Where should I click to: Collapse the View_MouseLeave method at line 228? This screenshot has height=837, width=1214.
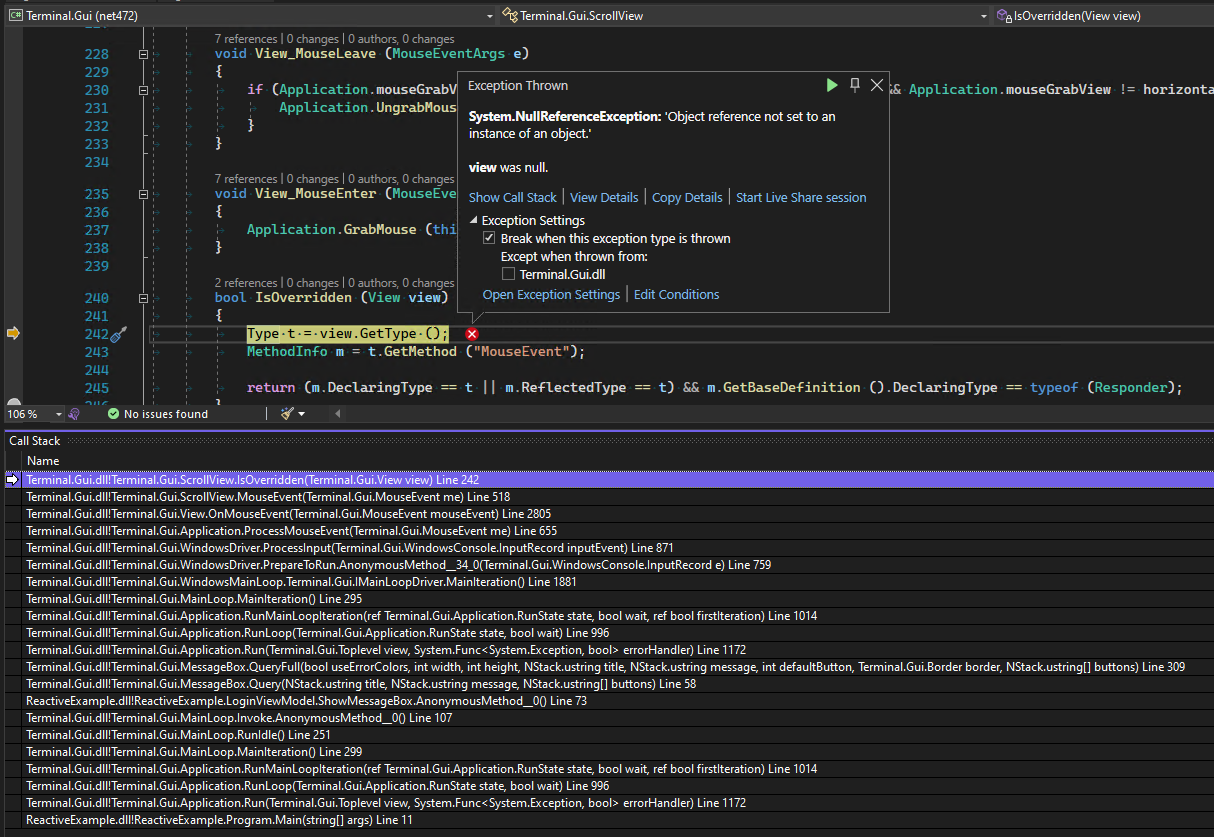(x=144, y=54)
